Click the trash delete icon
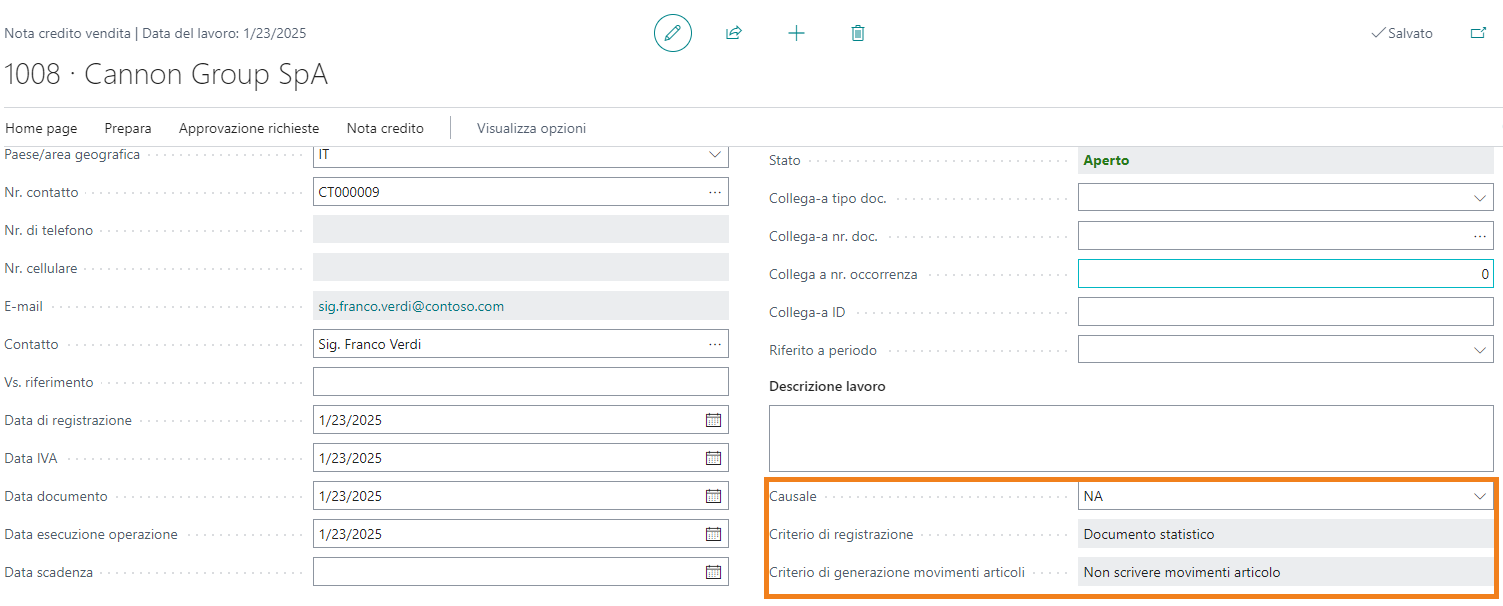 coord(857,33)
